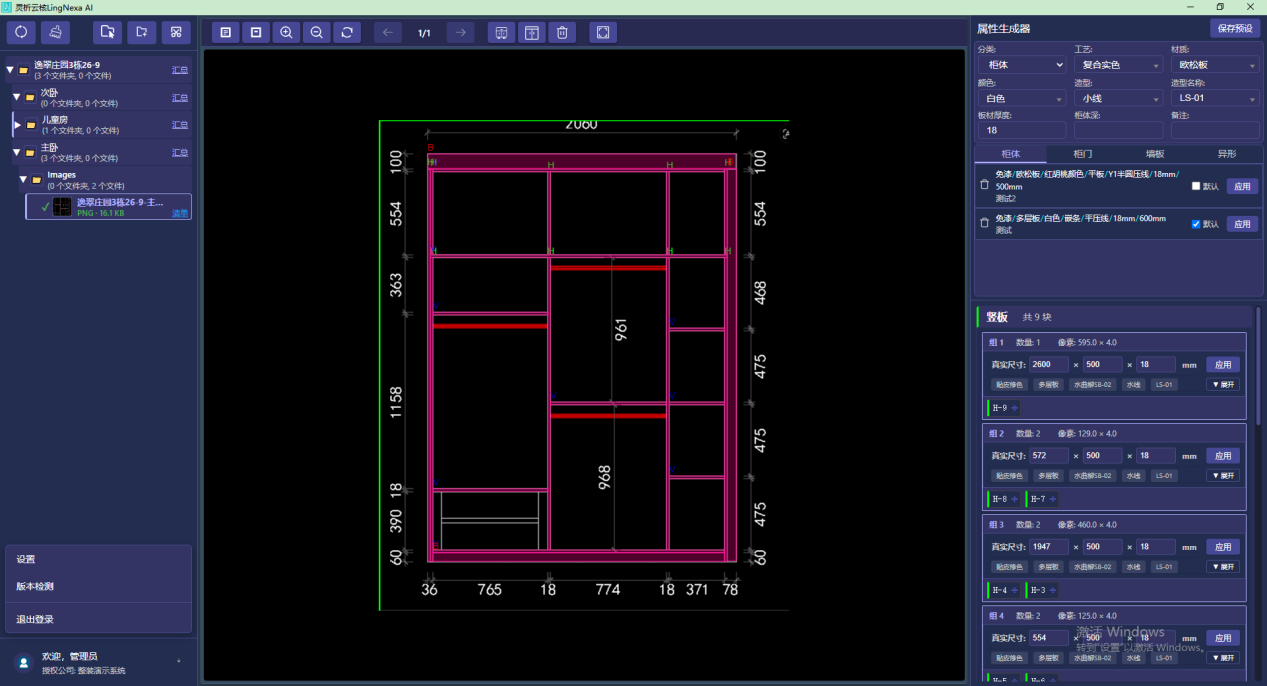
Task: Untick the 默认 checkbox for preset 测试
Action: [1196, 224]
